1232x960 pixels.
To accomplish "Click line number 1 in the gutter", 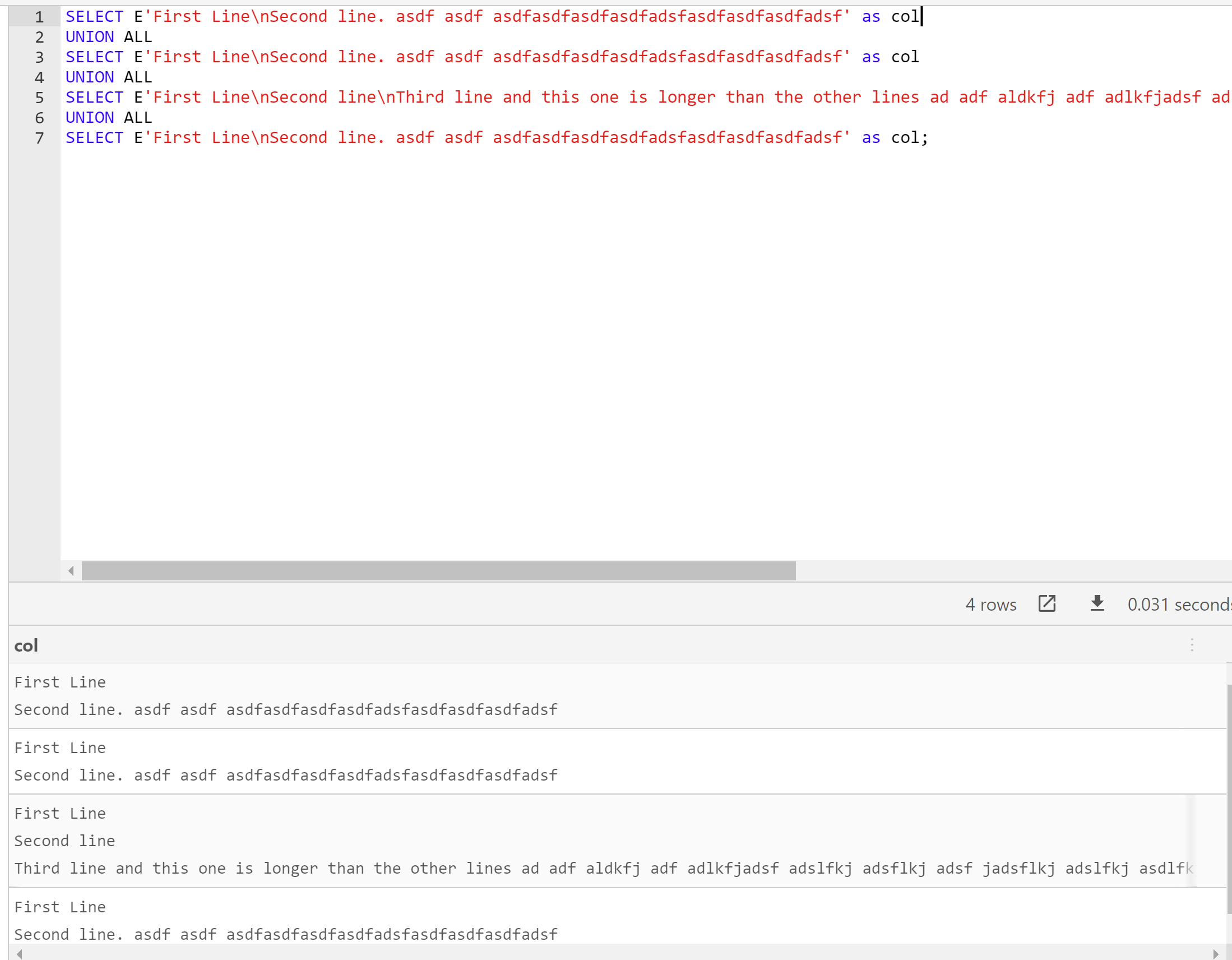I will coord(39,16).
